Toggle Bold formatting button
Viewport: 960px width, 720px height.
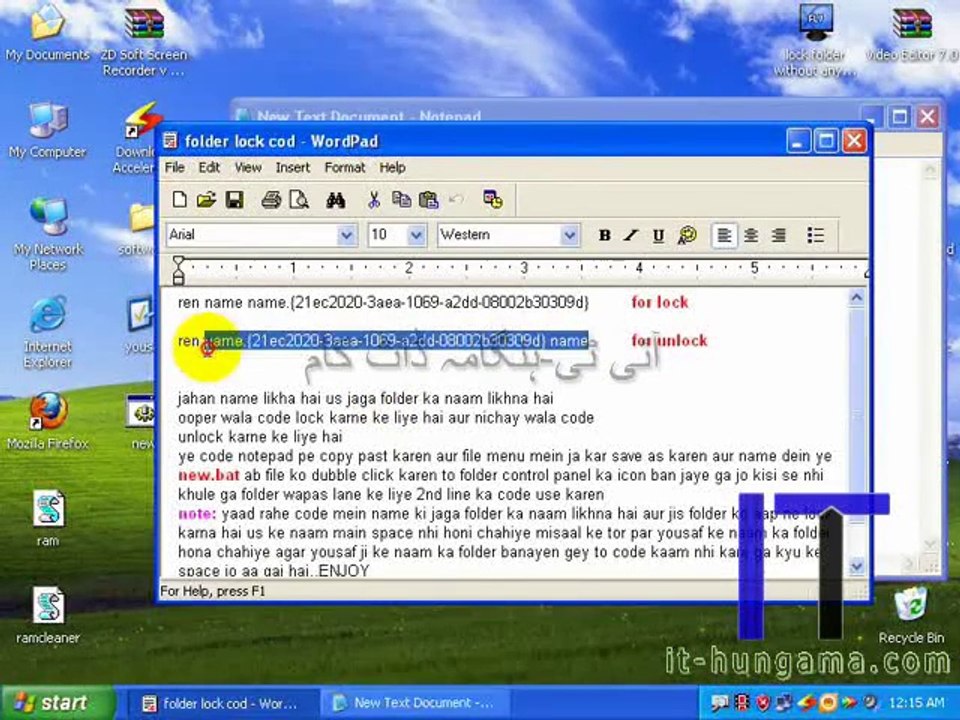[x=604, y=235]
